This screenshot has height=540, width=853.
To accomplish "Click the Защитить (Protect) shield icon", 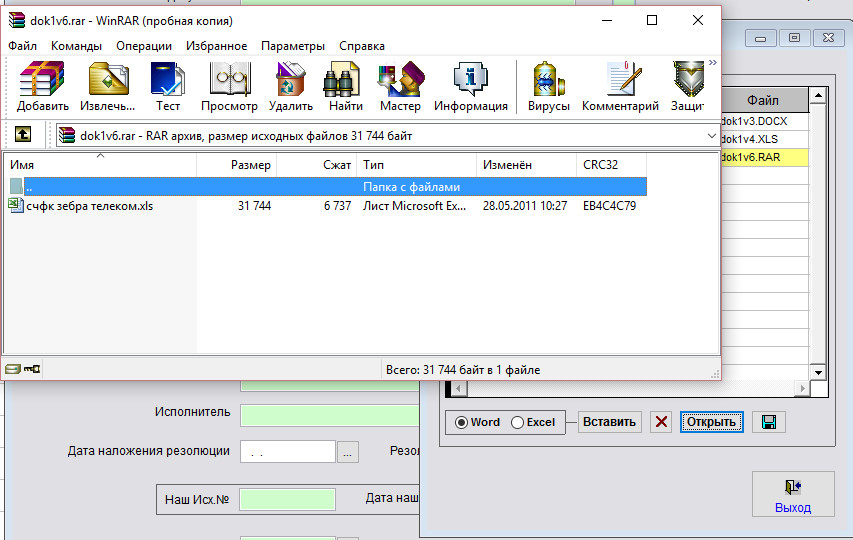I will [x=688, y=86].
